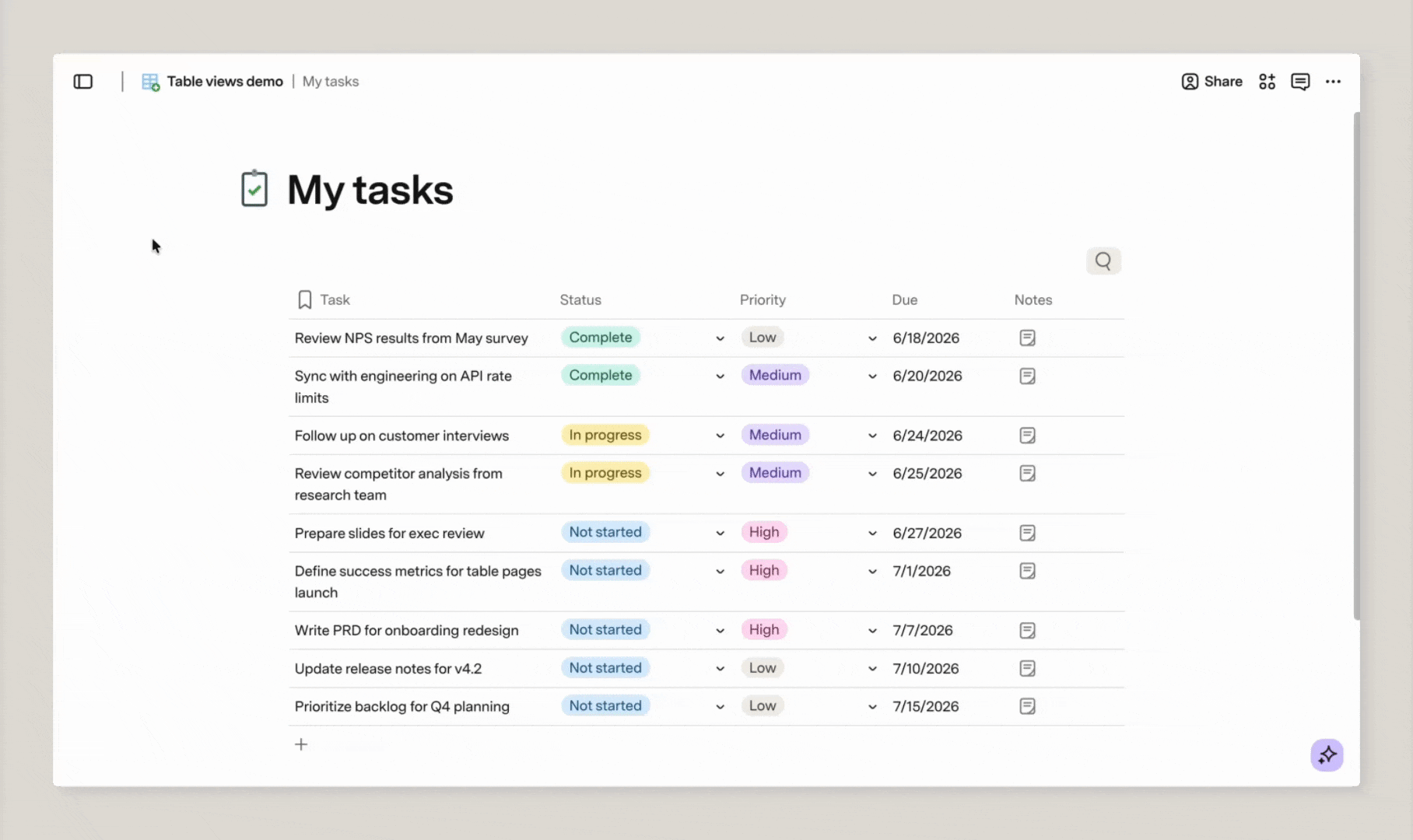Click High tag on Prepare slides row

click(x=764, y=532)
